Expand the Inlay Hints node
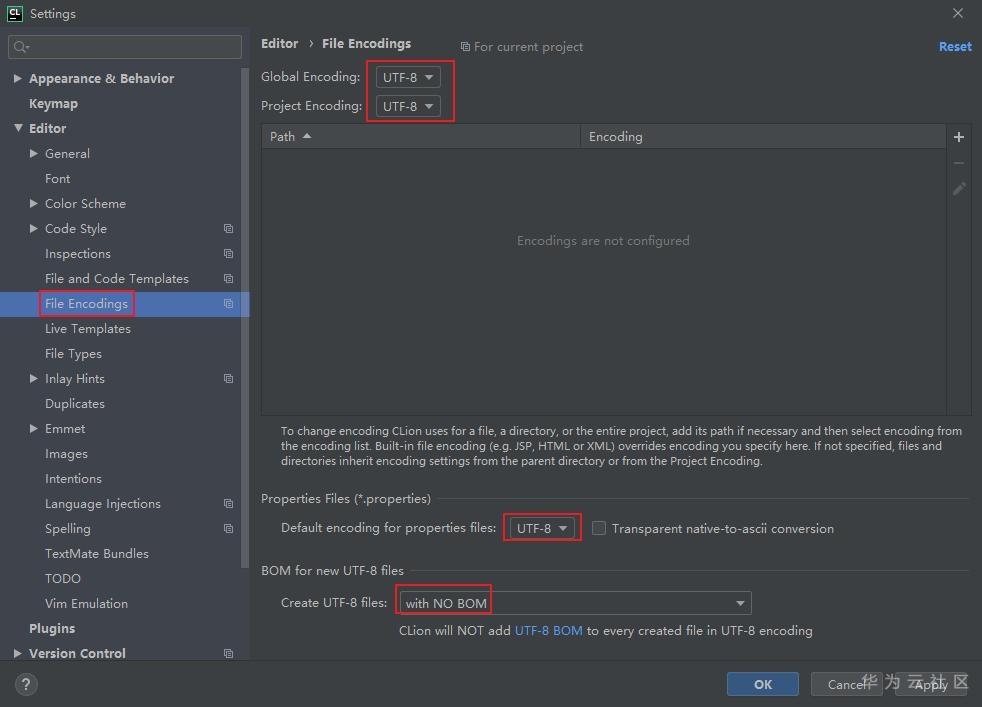982x707 pixels. [x=34, y=378]
